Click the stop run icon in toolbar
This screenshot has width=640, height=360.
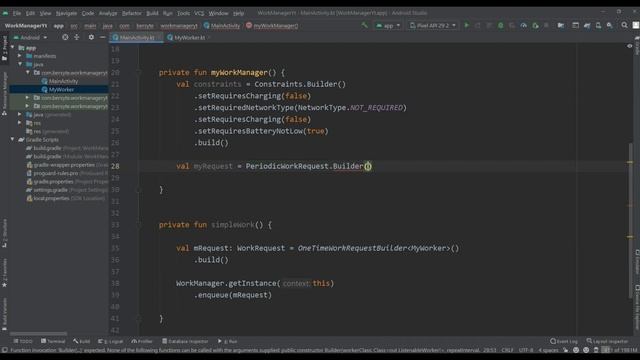[546, 25]
